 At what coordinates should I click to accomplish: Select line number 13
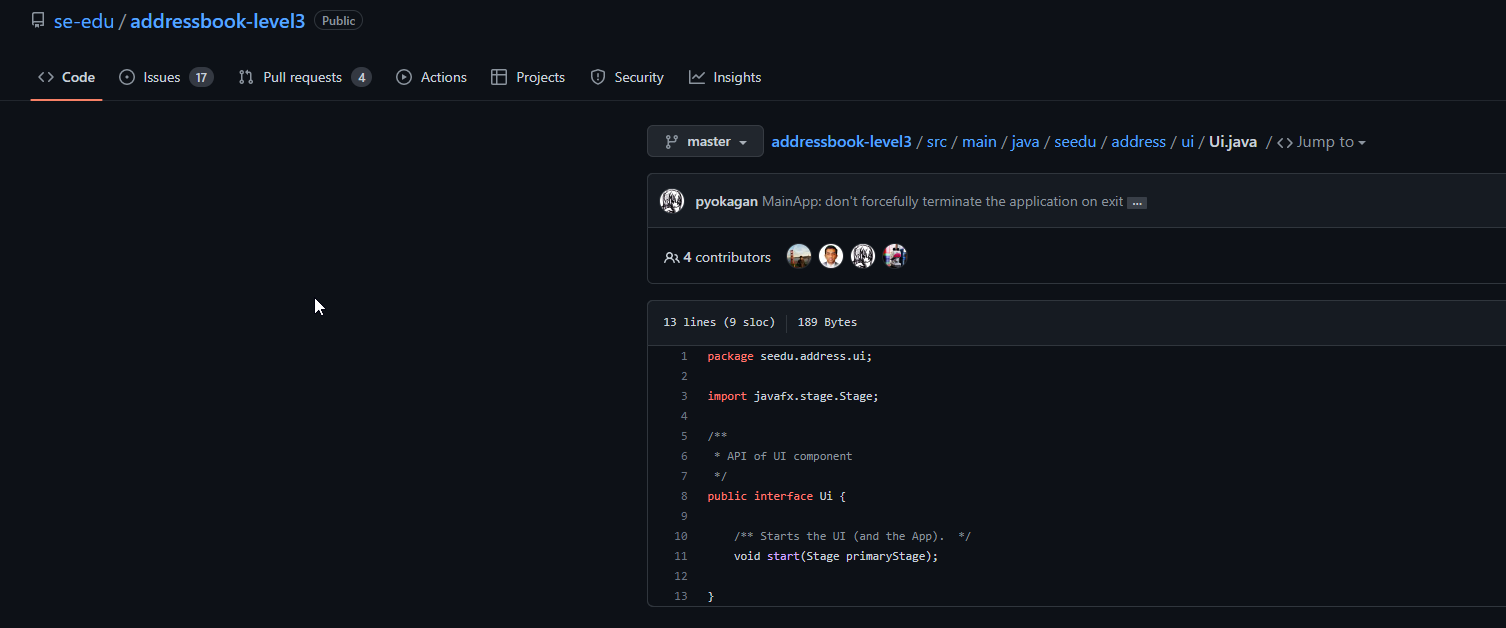point(681,596)
